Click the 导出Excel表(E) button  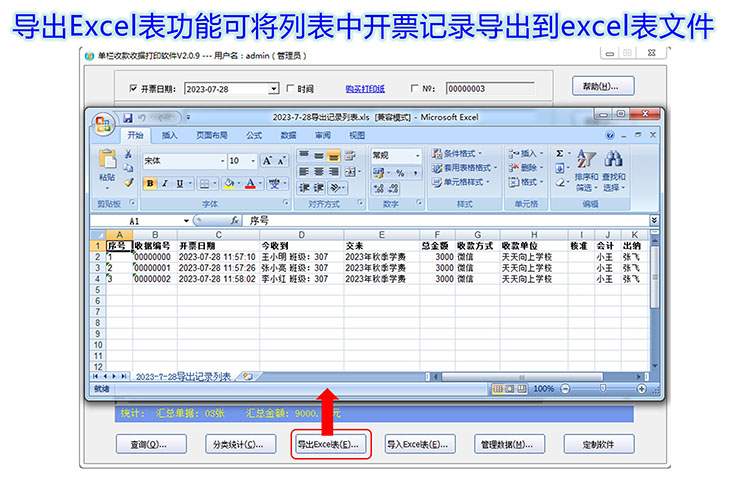(330, 443)
